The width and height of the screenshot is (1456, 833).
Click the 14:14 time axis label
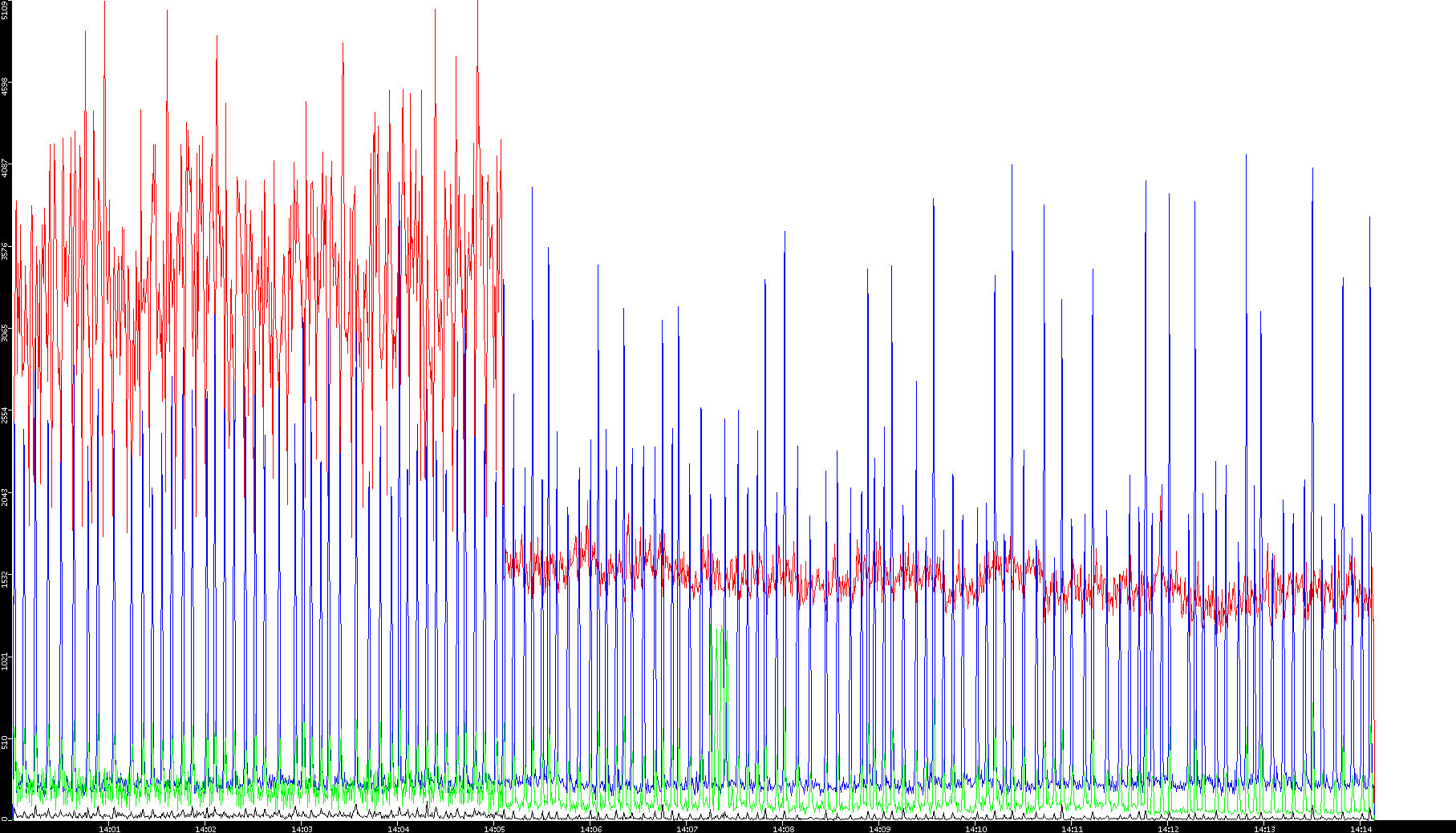pyautogui.click(x=1361, y=829)
